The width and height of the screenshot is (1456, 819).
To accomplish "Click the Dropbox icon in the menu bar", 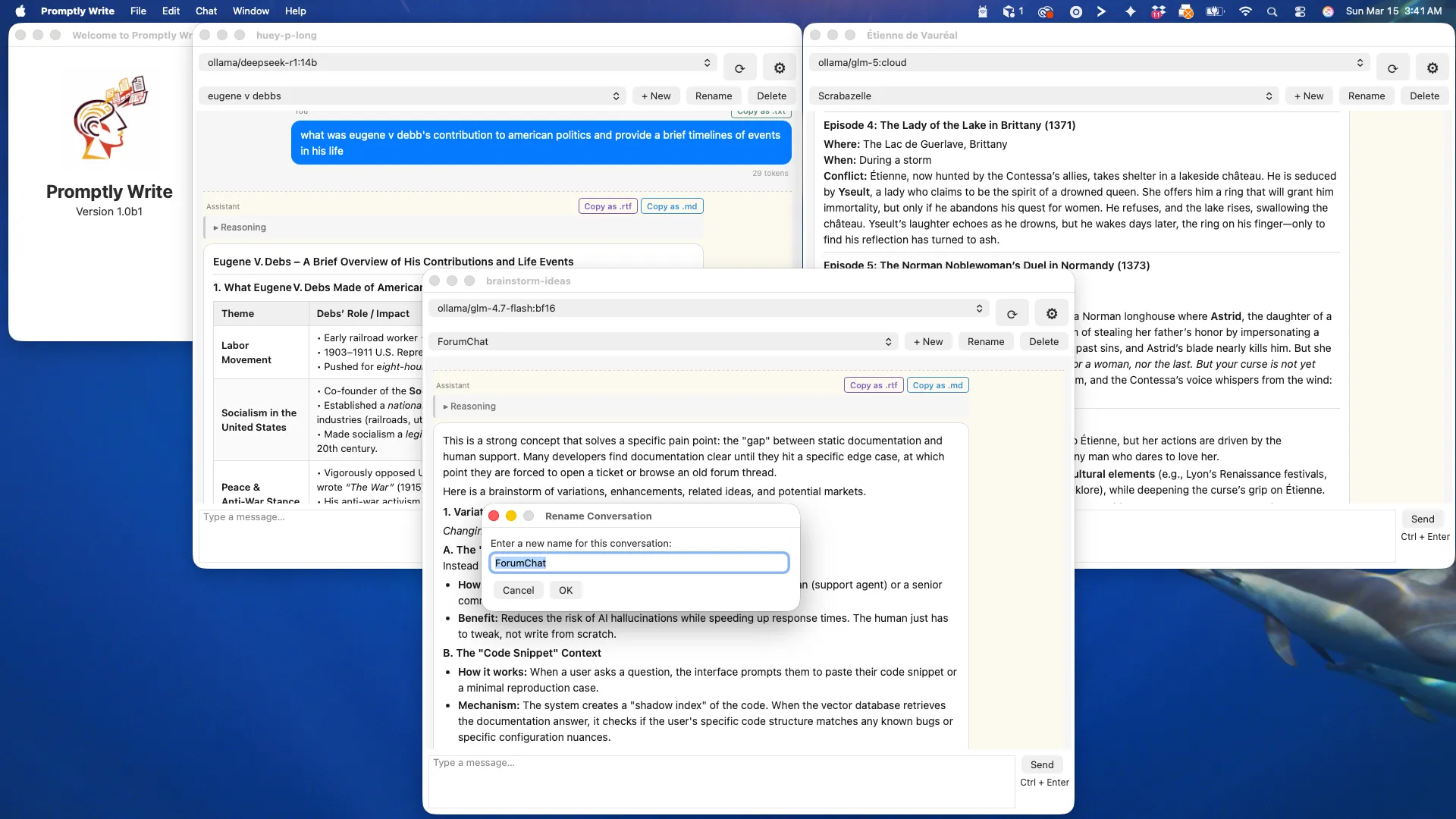I will [1158, 11].
